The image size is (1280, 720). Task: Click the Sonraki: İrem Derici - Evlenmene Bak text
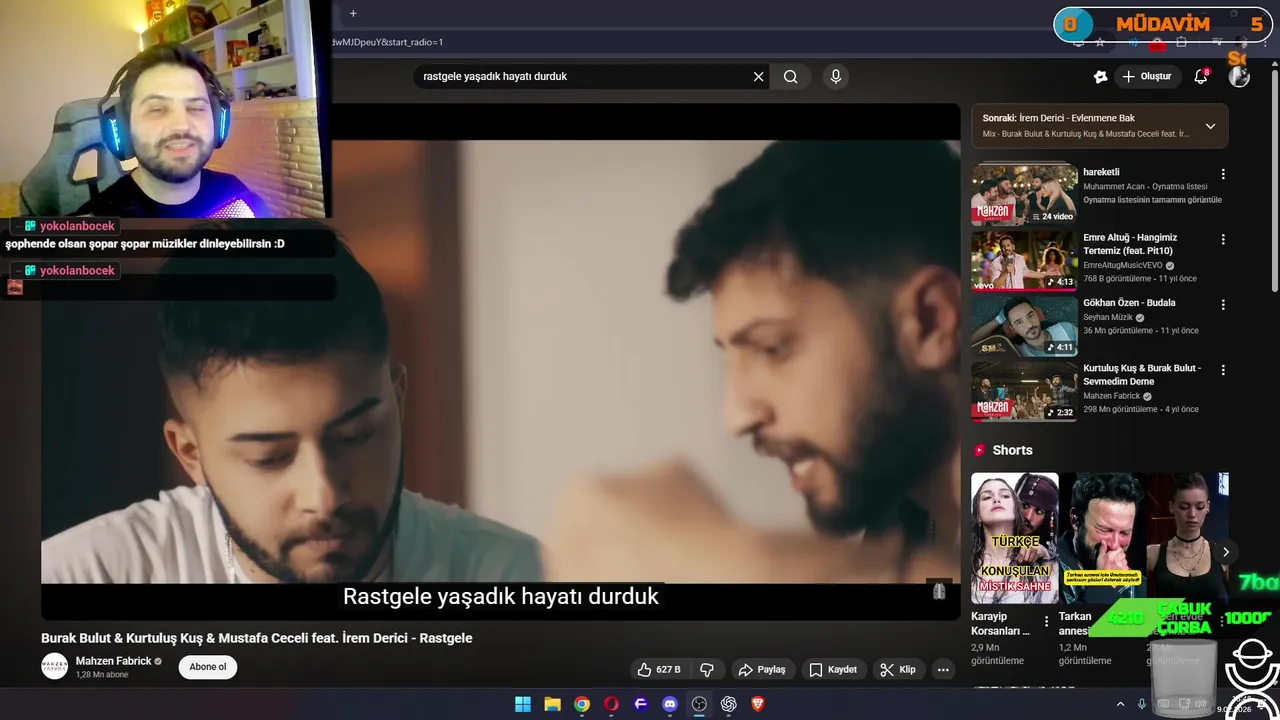(x=1058, y=118)
